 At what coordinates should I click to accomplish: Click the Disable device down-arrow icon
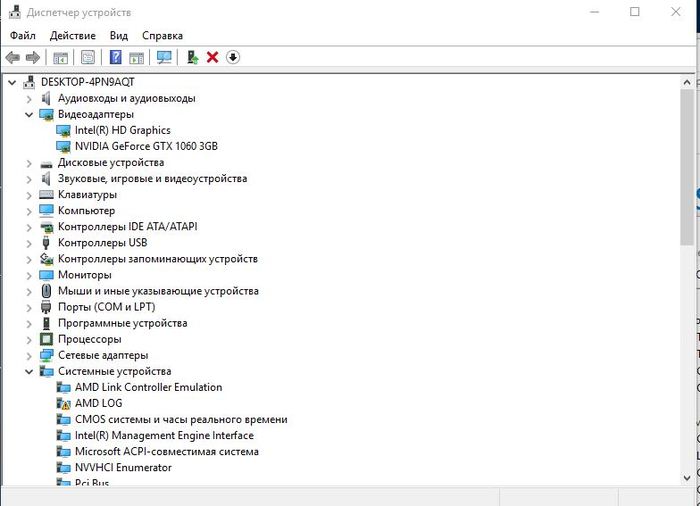tap(233, 58)
